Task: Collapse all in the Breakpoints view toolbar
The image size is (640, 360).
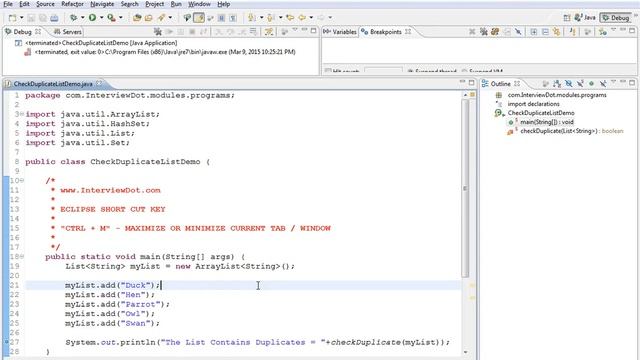Action: click(x=545, y=31)
